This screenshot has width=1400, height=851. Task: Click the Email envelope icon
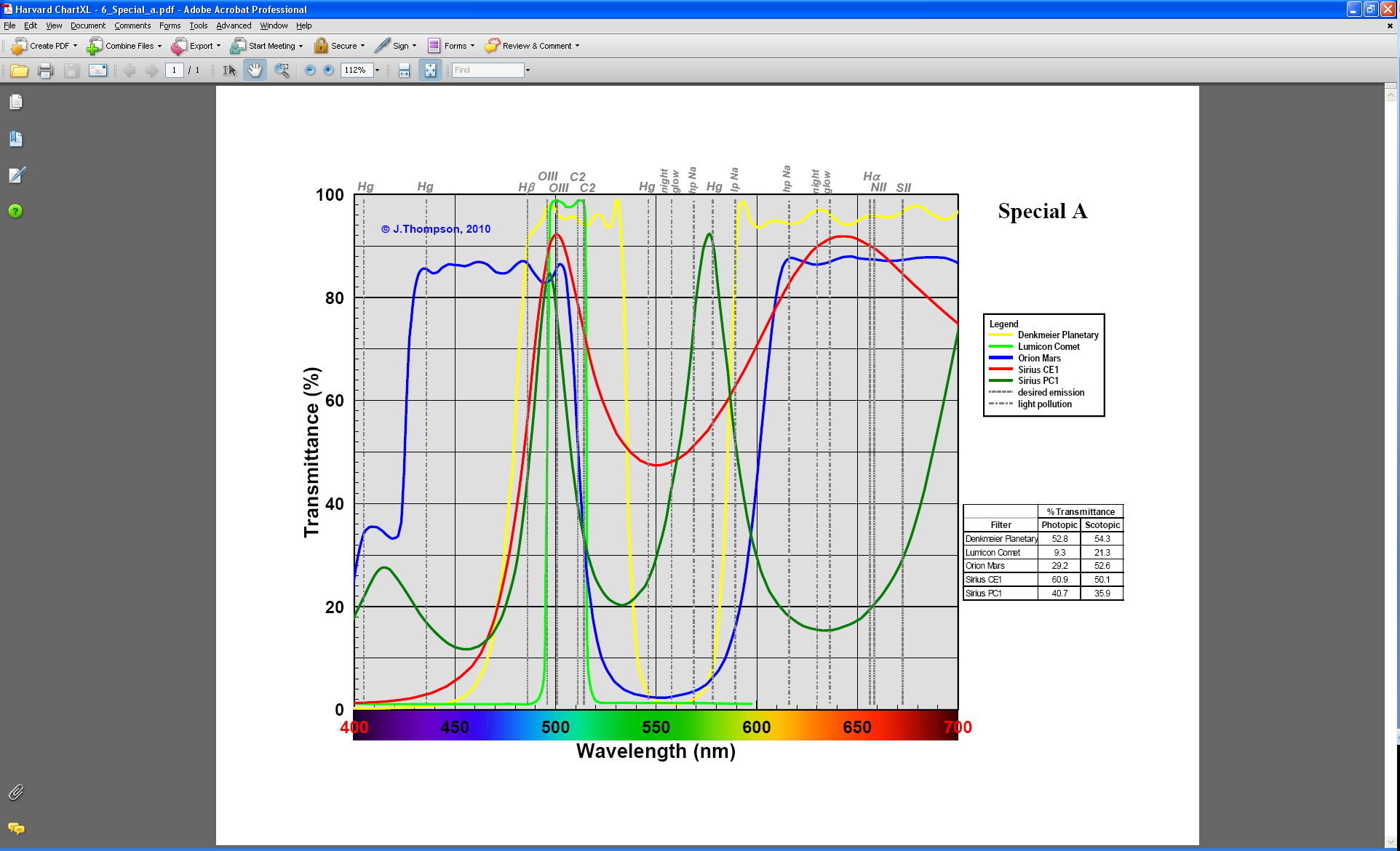click(x=98, y=71)
